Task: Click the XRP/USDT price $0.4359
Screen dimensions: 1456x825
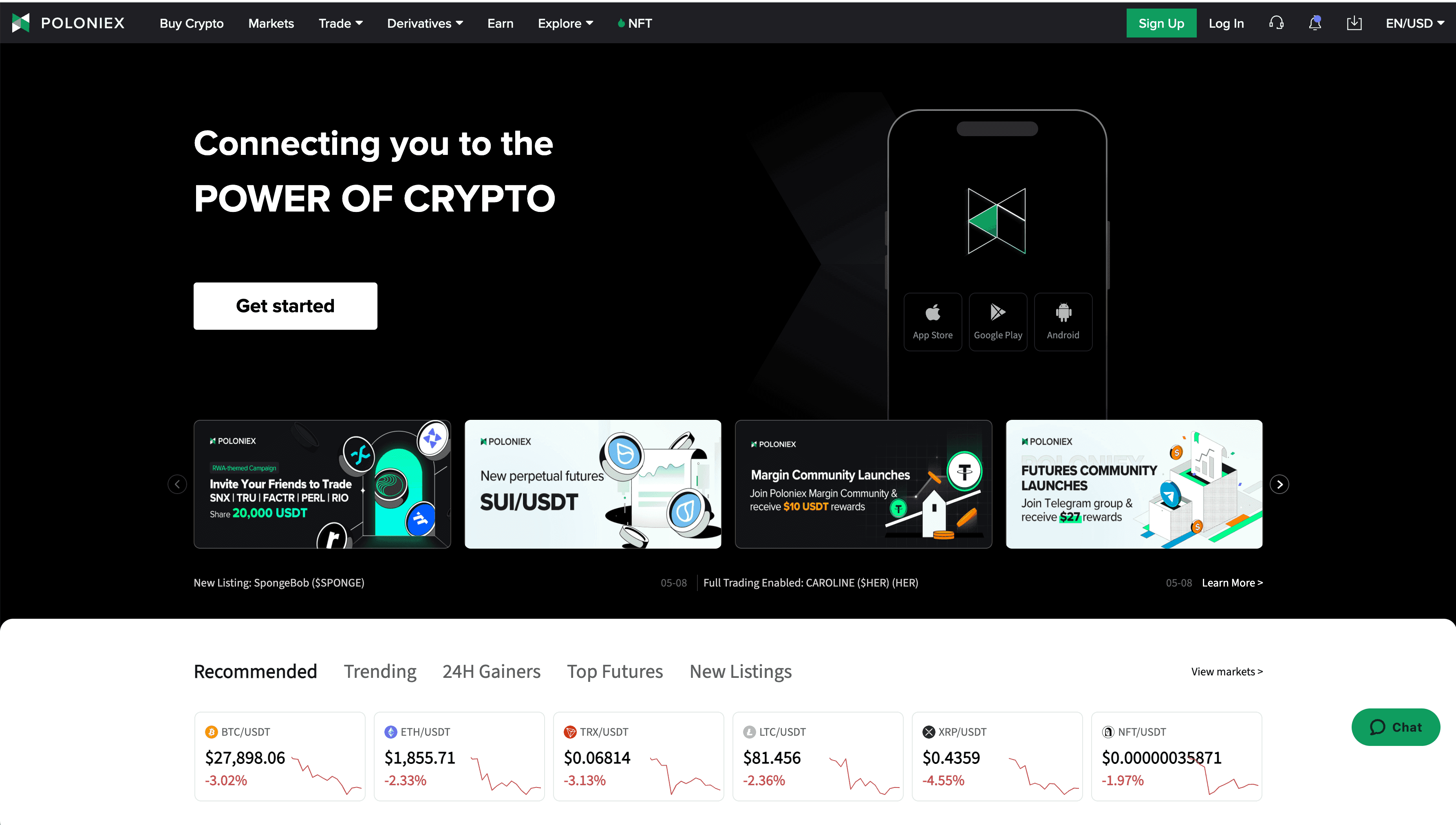Action: point(951,758)
